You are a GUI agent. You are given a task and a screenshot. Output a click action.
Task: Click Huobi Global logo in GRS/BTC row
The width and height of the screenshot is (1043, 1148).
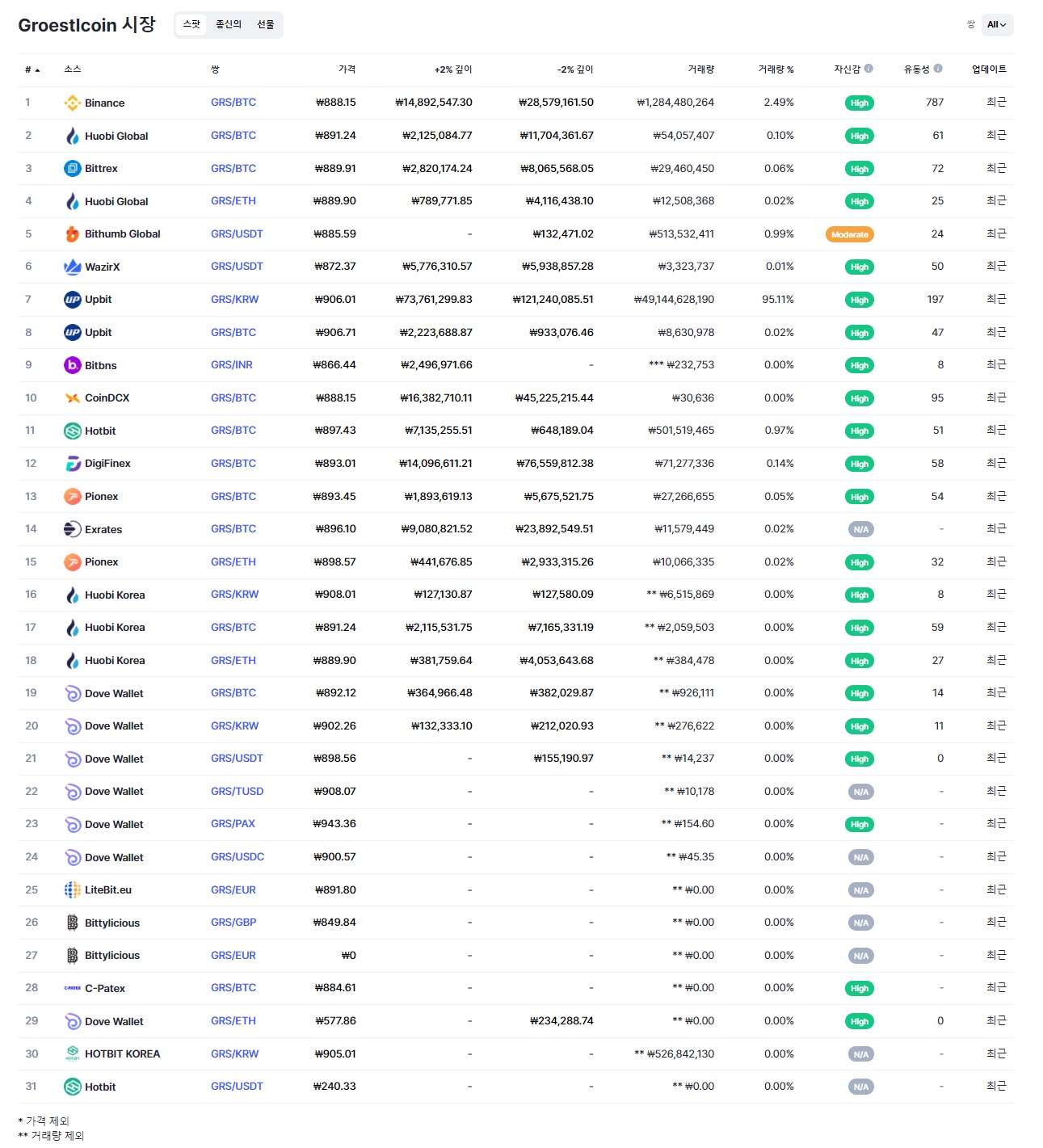point(72,136)
